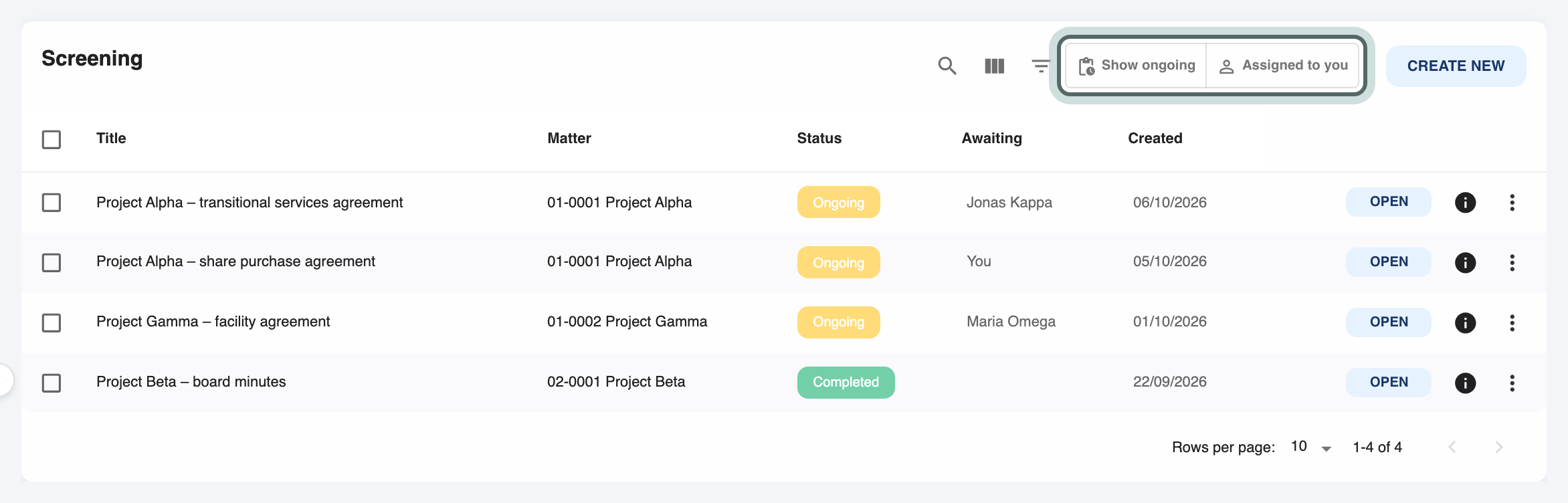Open the search magnifier icon
The height and width of the screenshot is (503, 1568).
click(x=947, y=66)
